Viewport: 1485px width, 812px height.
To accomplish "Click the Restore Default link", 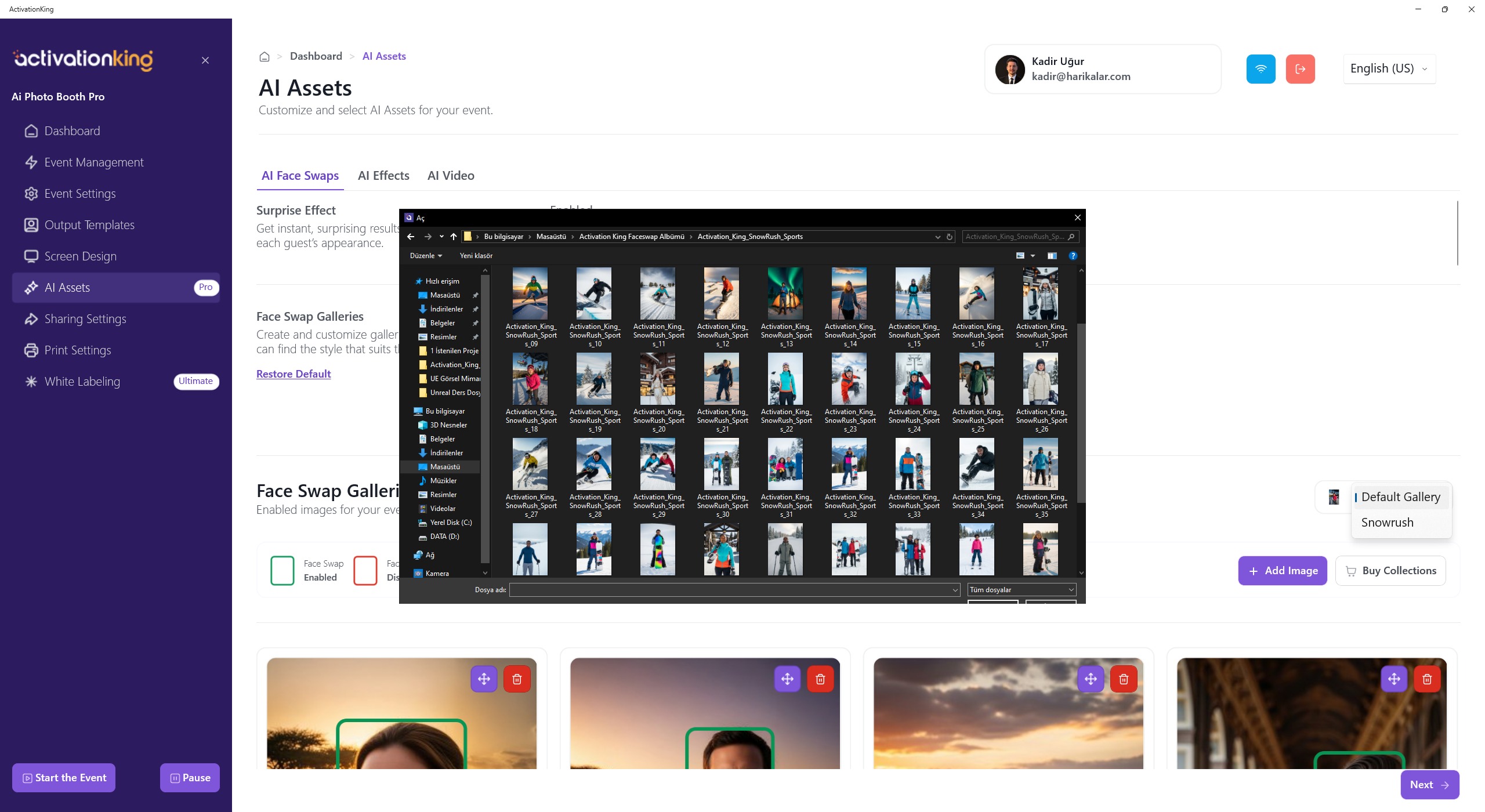I will point(294,374).
